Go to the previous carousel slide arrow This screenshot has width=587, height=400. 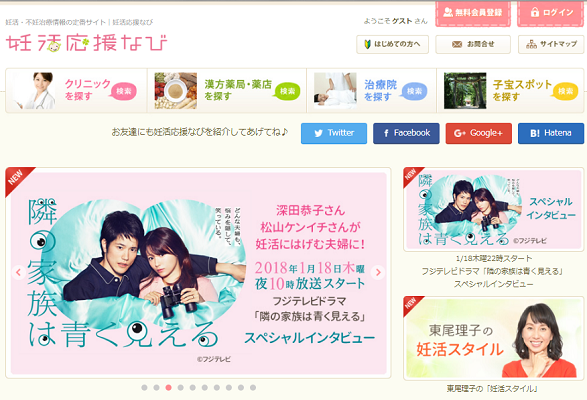click(x=19, y=272)
